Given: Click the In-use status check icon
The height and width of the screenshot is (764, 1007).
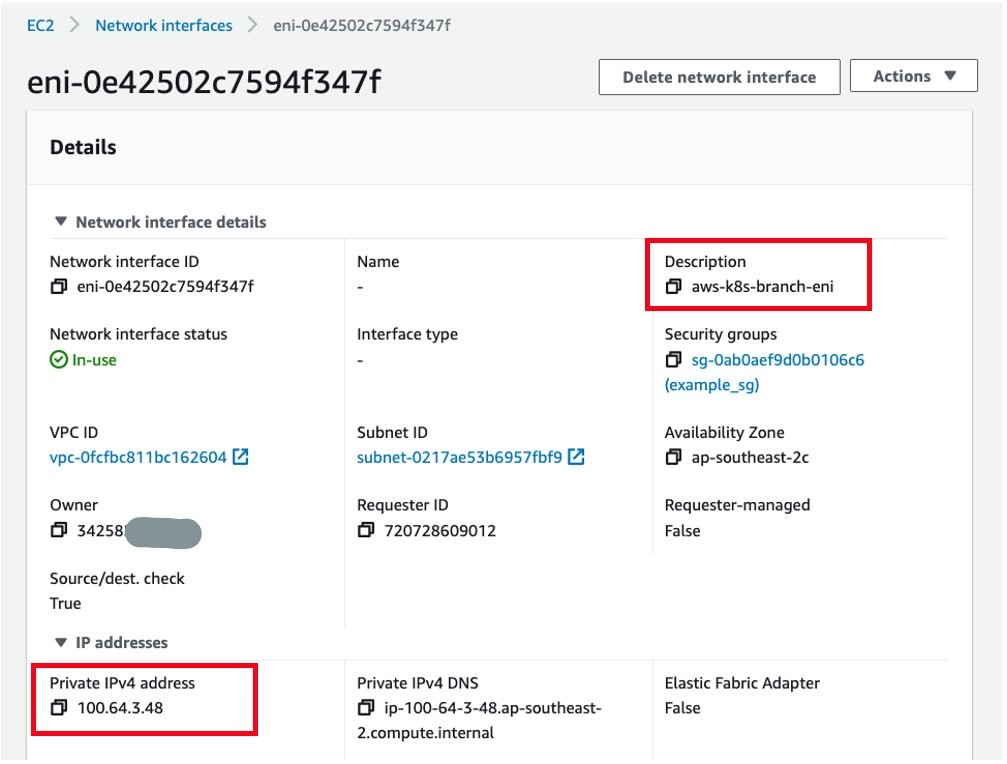Looking at the screenshot, I should pyautogui.click(x=58, y=360).
